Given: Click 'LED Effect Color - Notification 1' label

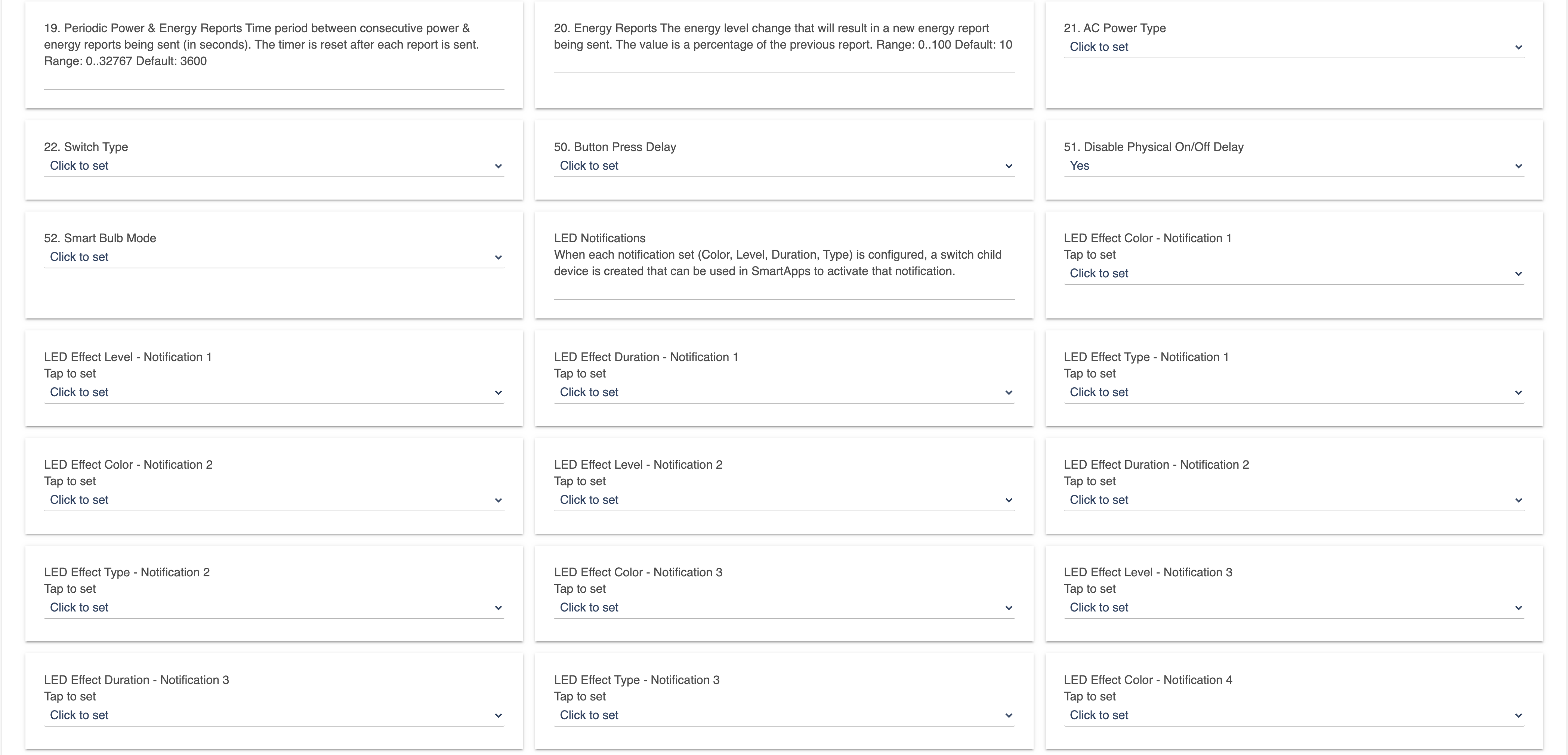Looking at the screenshot, I should click(1147, 238).
